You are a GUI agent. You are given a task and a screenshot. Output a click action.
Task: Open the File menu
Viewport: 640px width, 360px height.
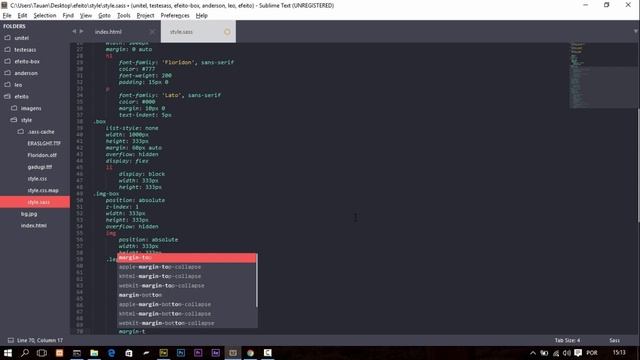point(7,16)
